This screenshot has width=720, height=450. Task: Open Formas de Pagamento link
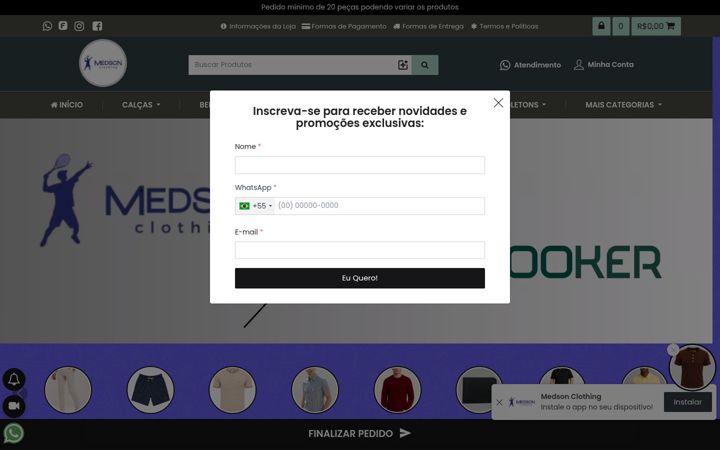344,26
